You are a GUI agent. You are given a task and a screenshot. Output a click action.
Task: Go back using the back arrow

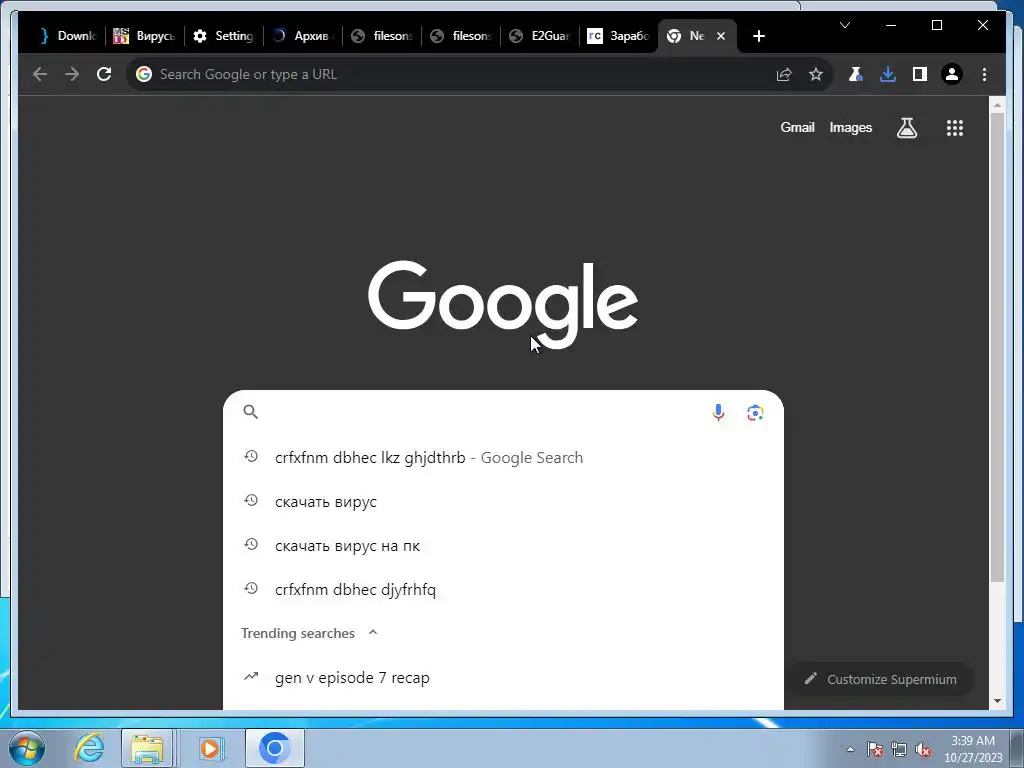pyautogui.click(x=40, y=74)
